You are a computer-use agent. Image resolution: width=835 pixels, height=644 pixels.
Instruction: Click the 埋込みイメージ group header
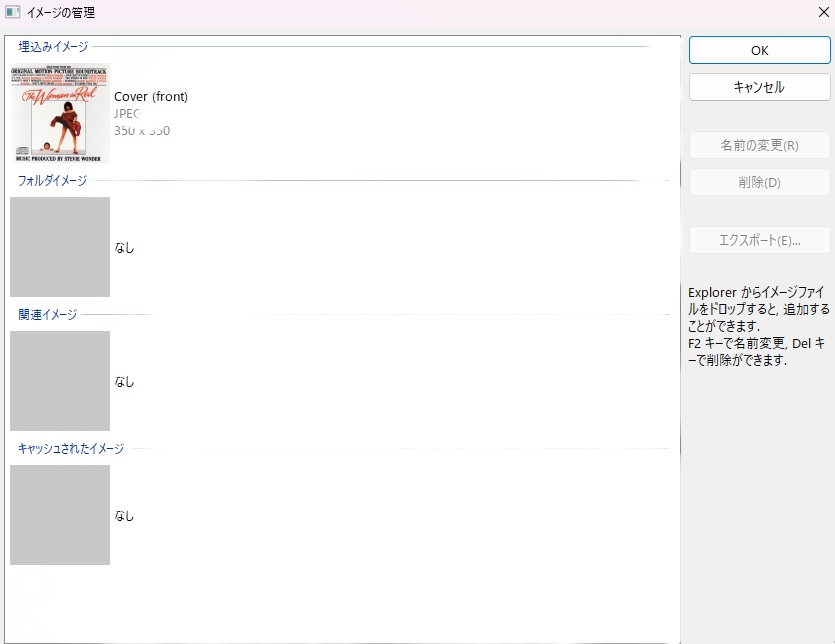coord(53,47)
